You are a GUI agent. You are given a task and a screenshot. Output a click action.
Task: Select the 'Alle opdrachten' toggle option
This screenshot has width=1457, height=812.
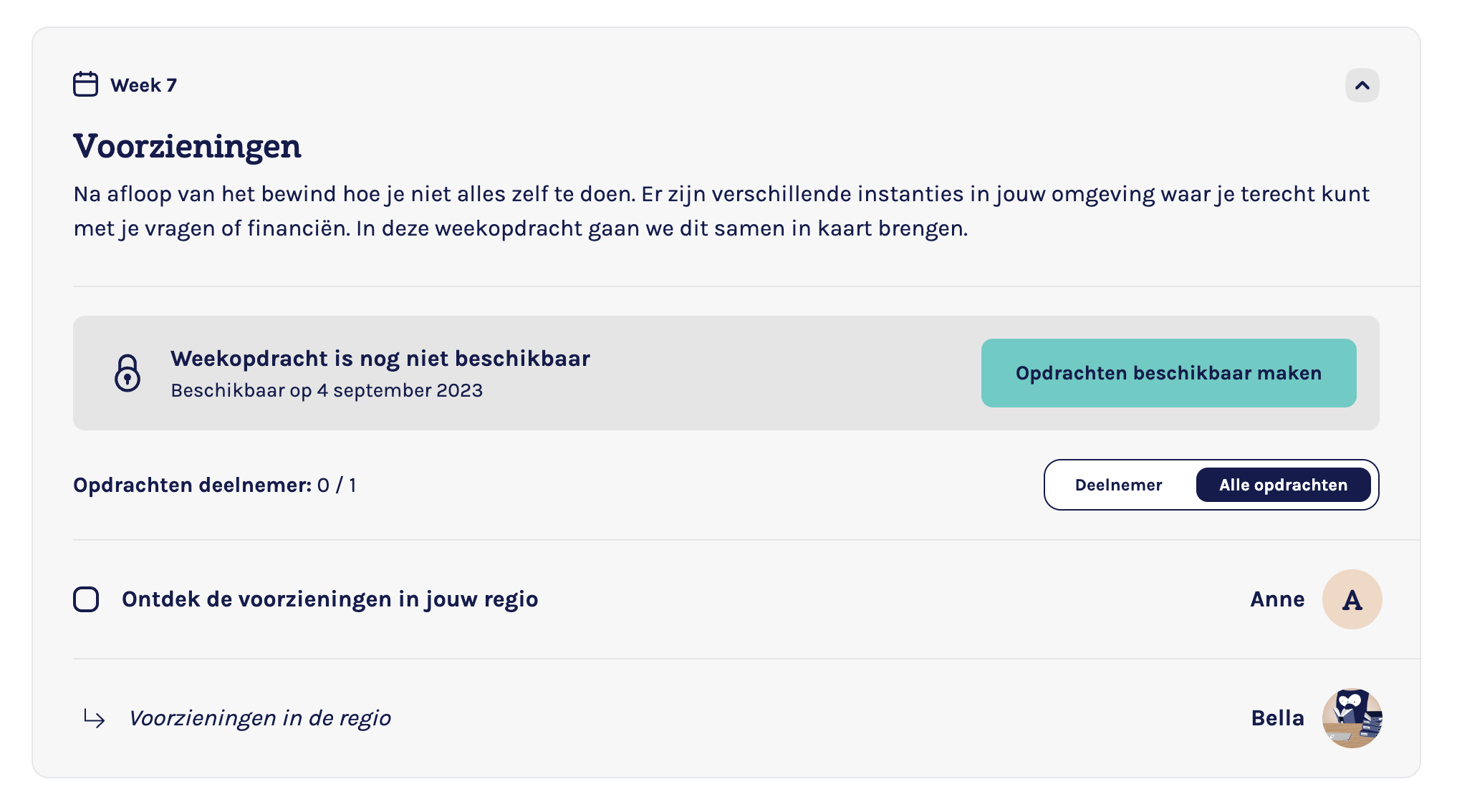point(1283,485)
